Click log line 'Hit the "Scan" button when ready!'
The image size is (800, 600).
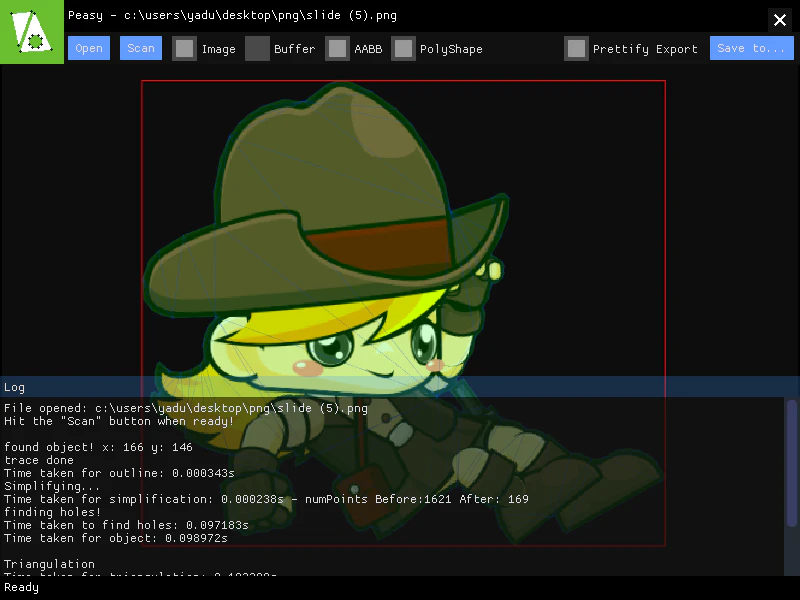[118, 421]
